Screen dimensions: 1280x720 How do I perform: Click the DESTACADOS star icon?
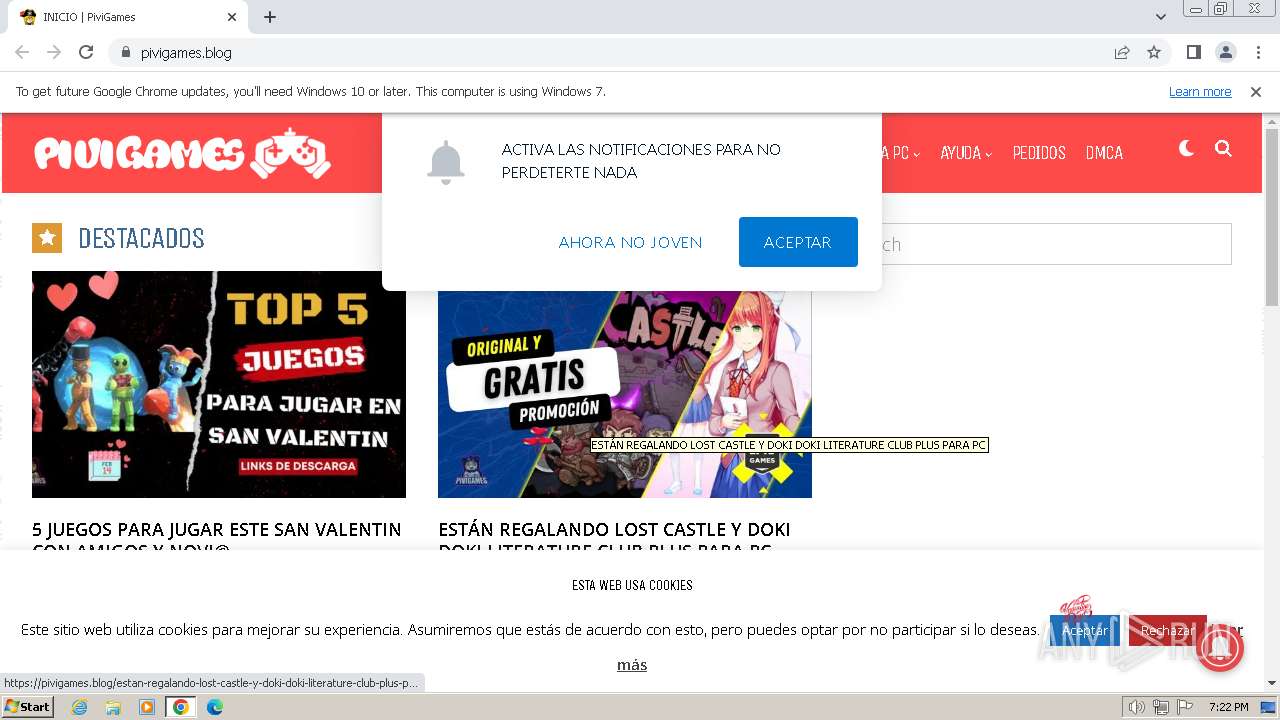(47, 238)
